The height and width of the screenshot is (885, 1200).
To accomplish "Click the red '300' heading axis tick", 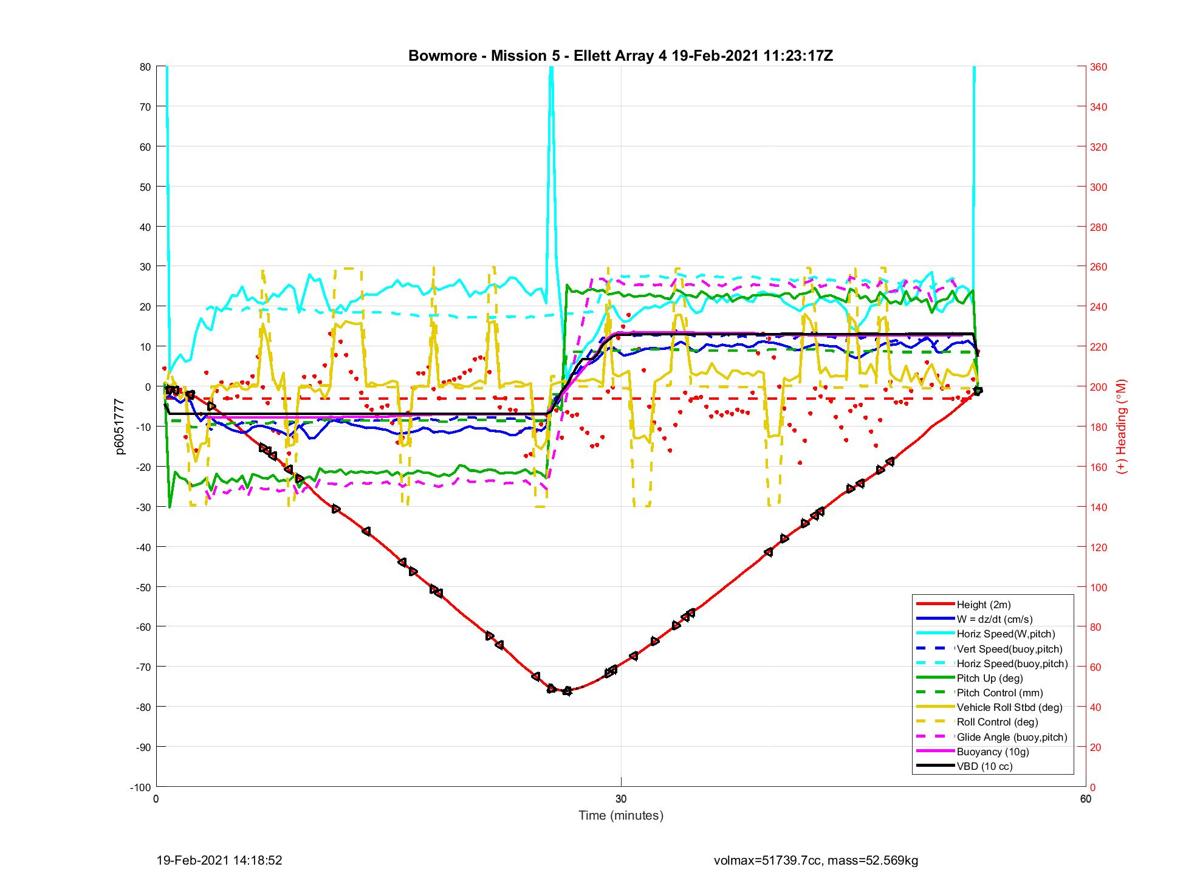I will [1100, 187].
